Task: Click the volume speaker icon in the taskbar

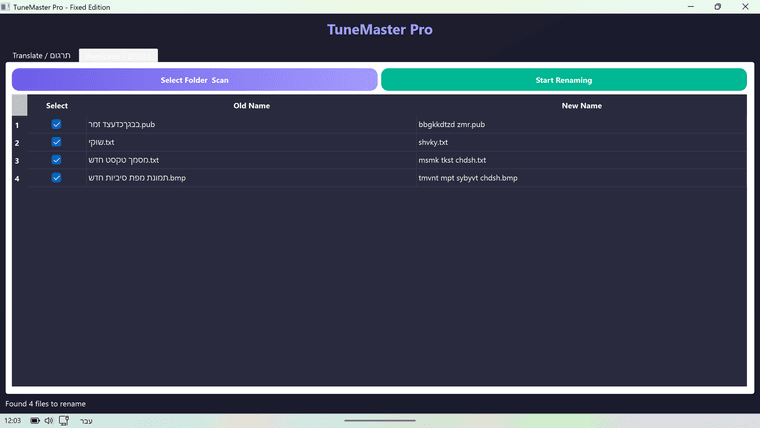Action: (48, 421)
